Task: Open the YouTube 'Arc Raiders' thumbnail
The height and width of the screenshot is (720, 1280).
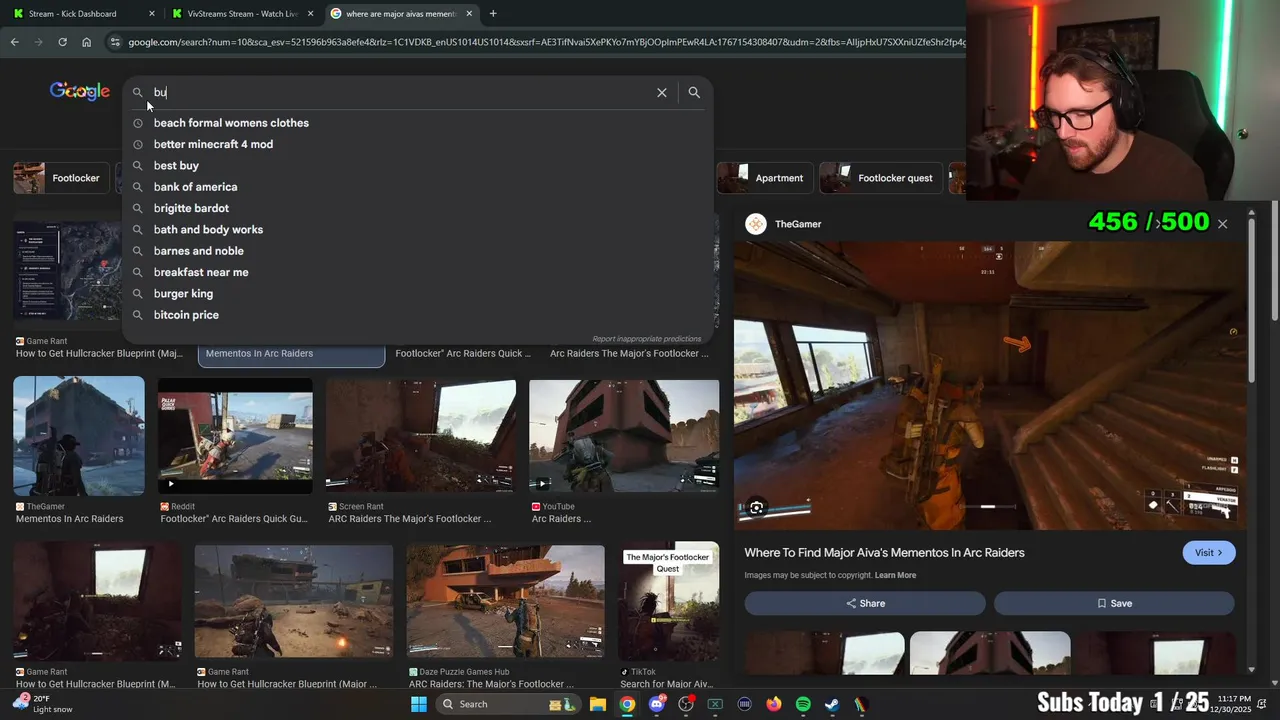Action: (624, 436)
